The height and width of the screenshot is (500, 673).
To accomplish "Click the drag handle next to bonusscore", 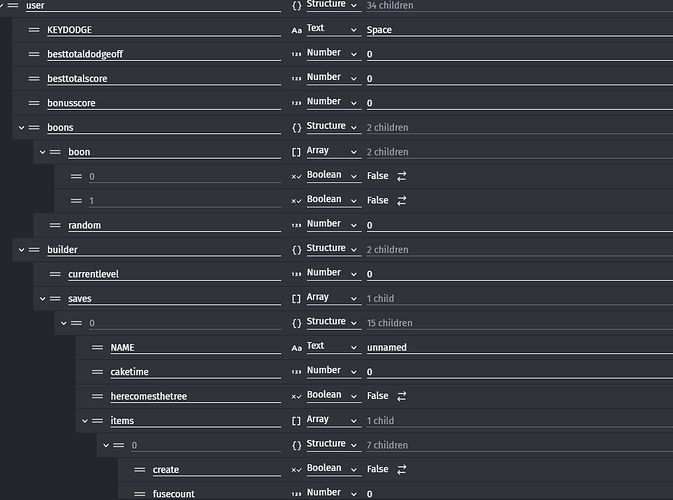I will tap(35, 103).
